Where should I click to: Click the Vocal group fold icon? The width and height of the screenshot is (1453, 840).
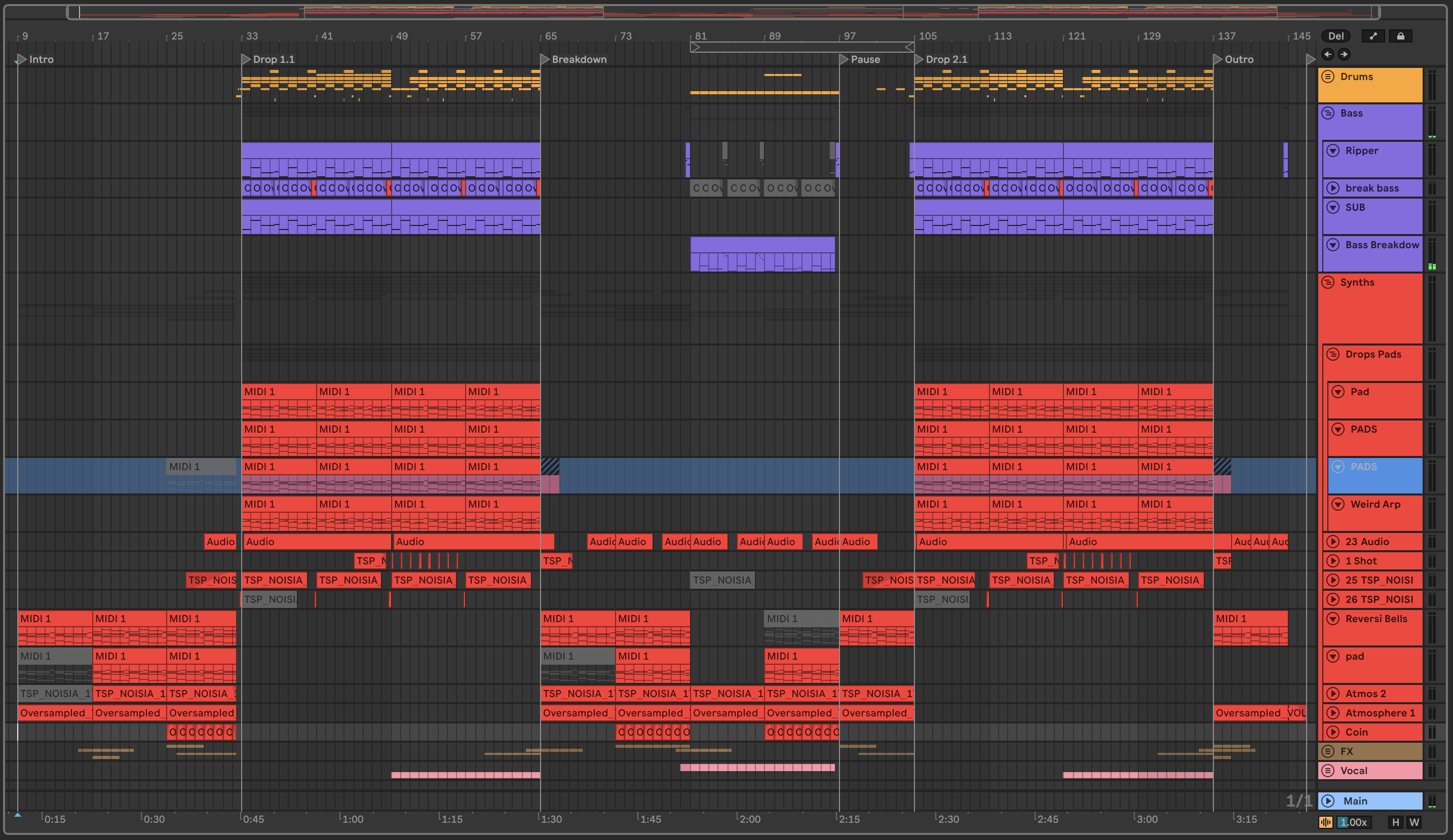click(1328, 770)
